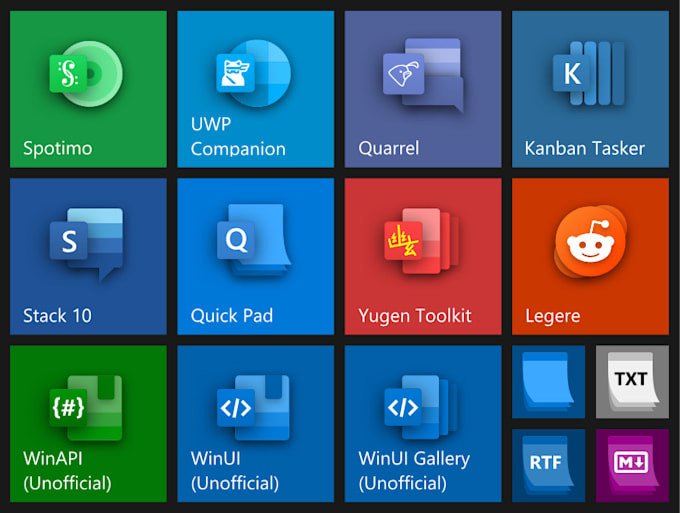Open WinAPI (Unofficial) tile
The width and height of the screenshot is (680, 513).
(x=88, y=424)
